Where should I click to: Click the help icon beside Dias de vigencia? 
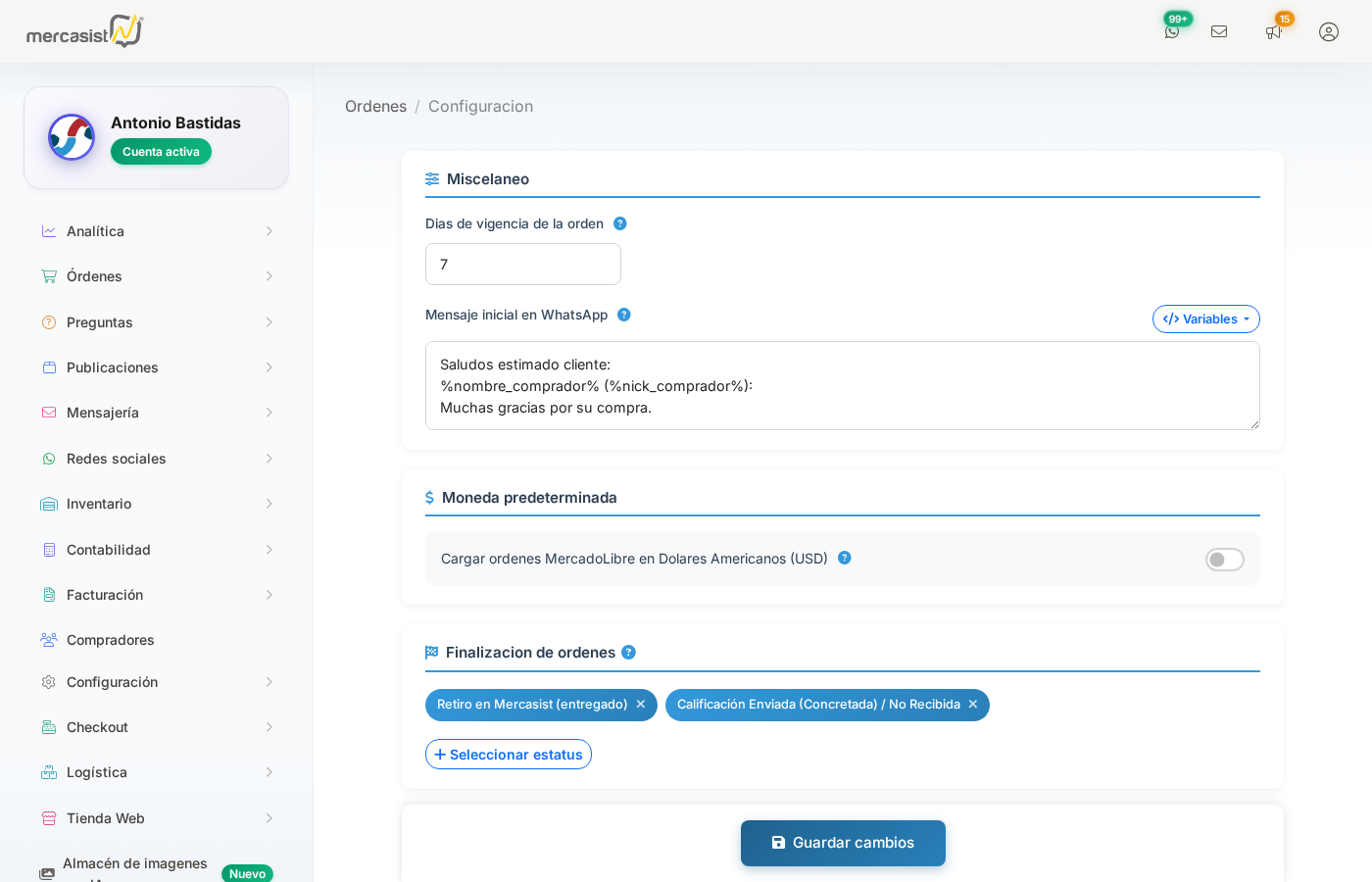[619, 223]
